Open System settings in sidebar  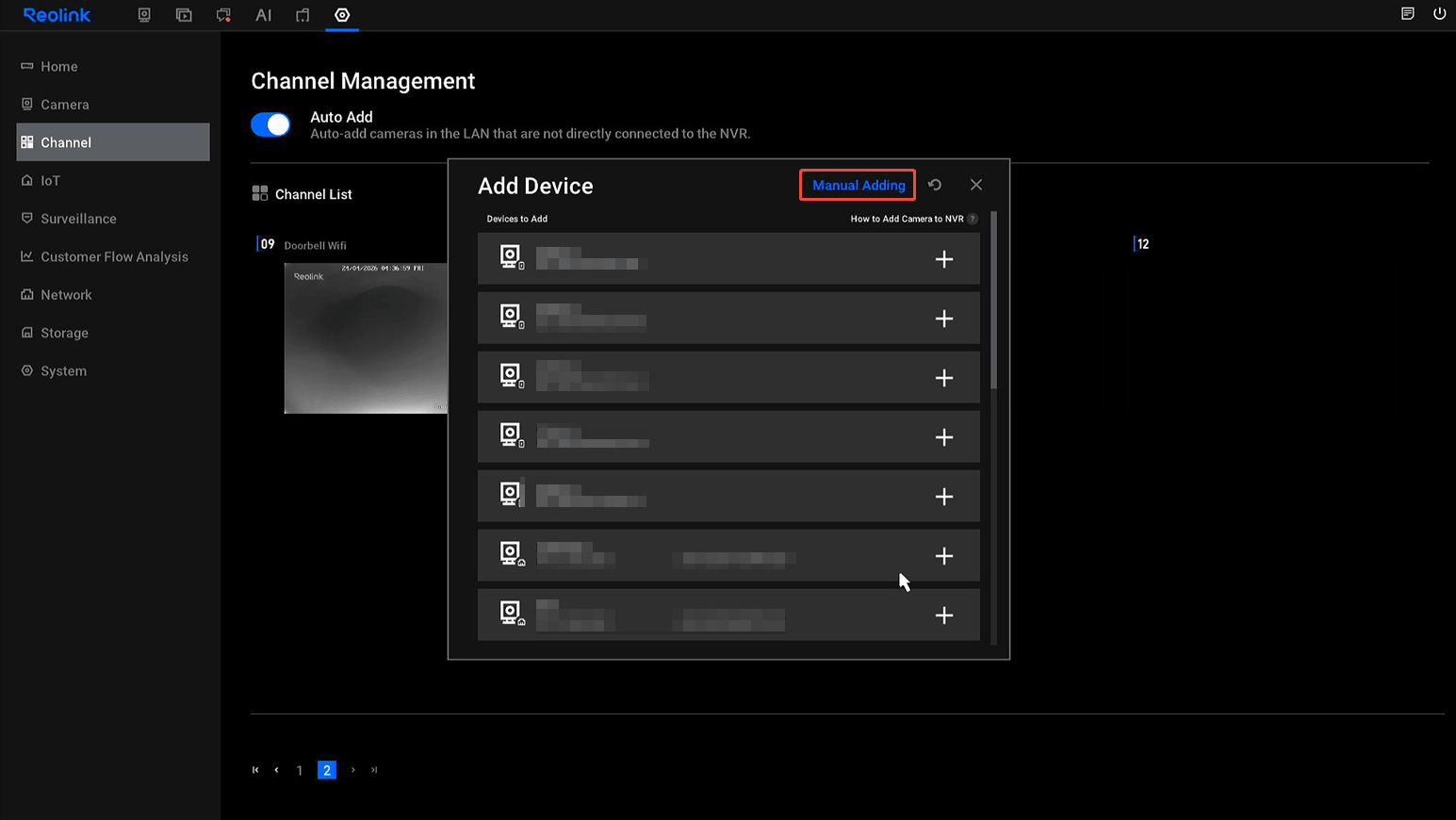[112, 370]
